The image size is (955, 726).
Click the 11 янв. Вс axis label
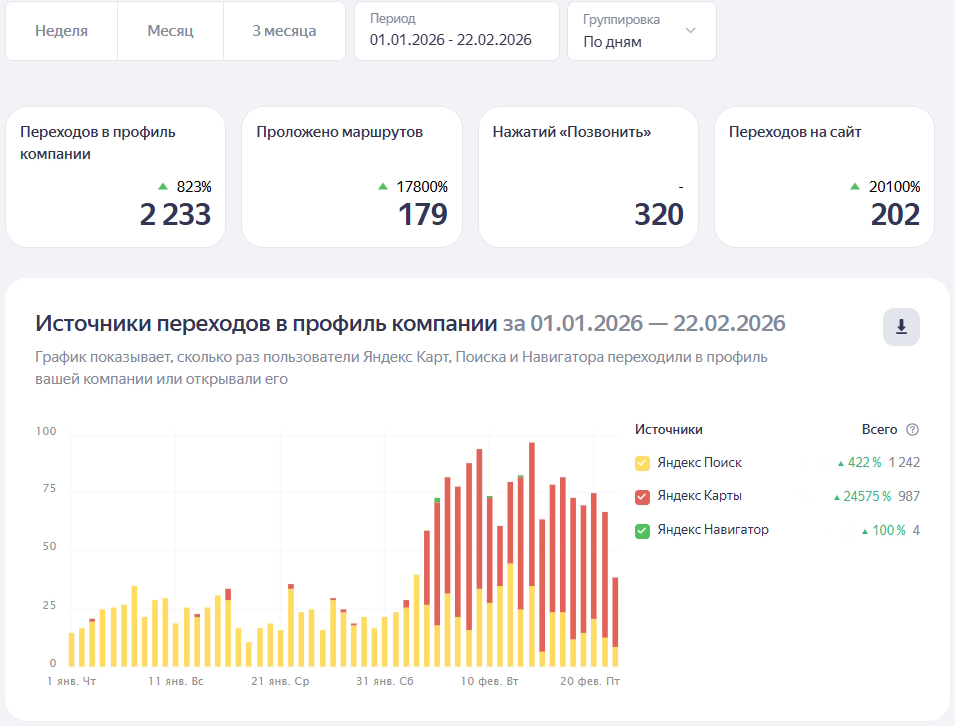[176, 681]
